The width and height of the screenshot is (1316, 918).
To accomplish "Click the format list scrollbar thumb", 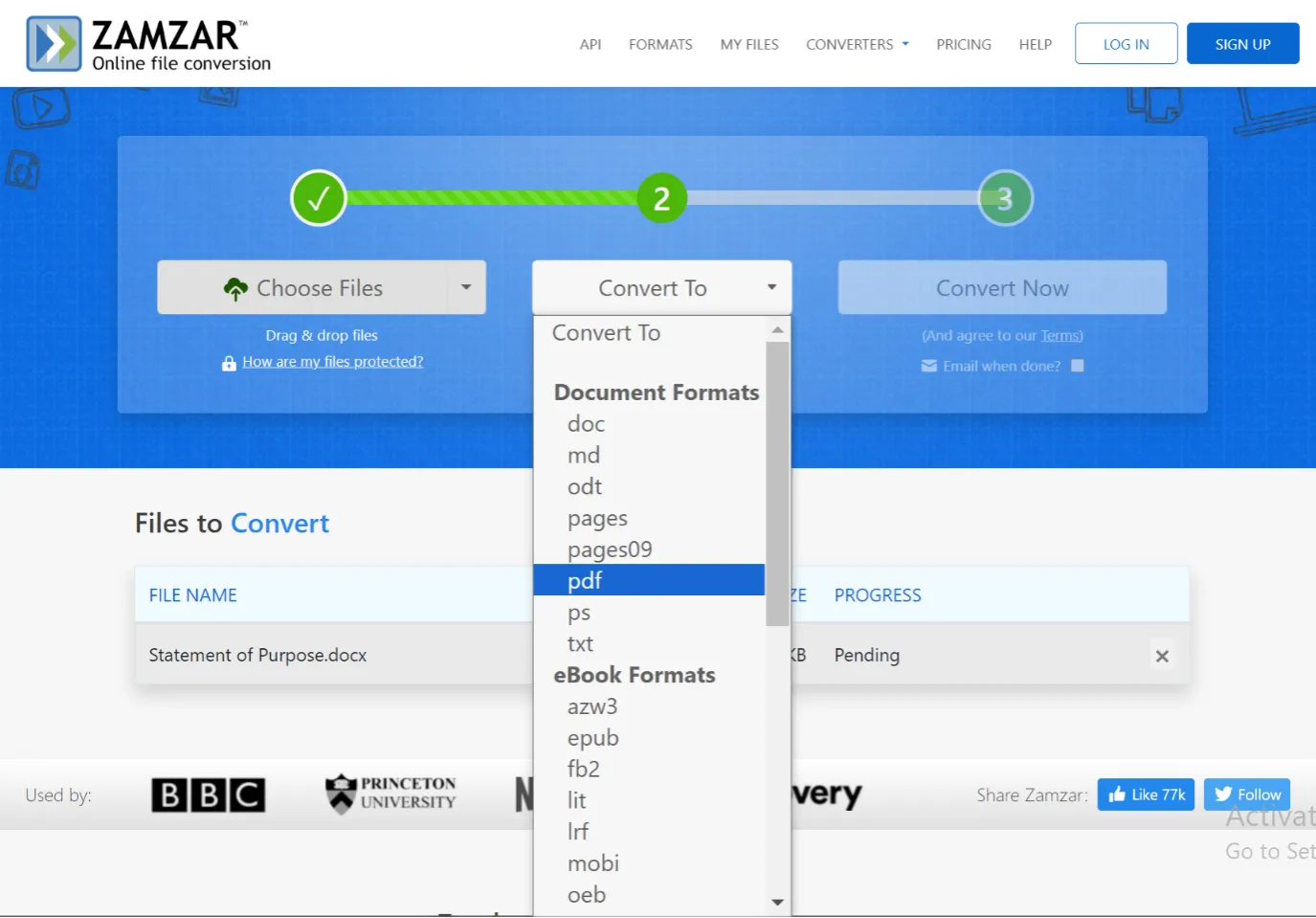I will (x=777, y=483).
